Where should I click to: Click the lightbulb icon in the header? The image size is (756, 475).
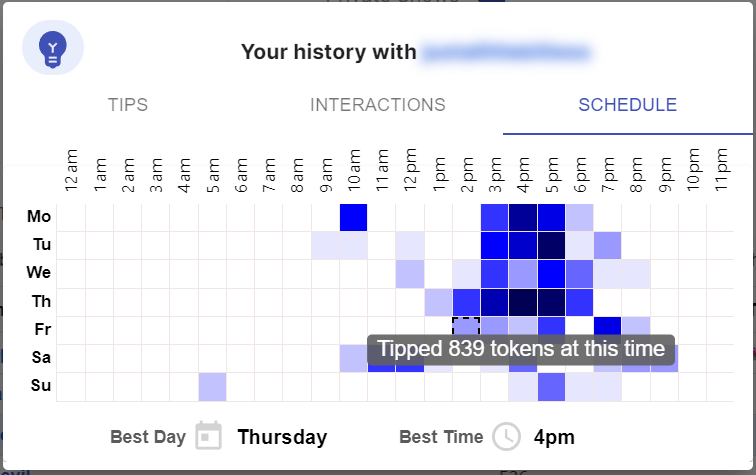tap(52, 47)
